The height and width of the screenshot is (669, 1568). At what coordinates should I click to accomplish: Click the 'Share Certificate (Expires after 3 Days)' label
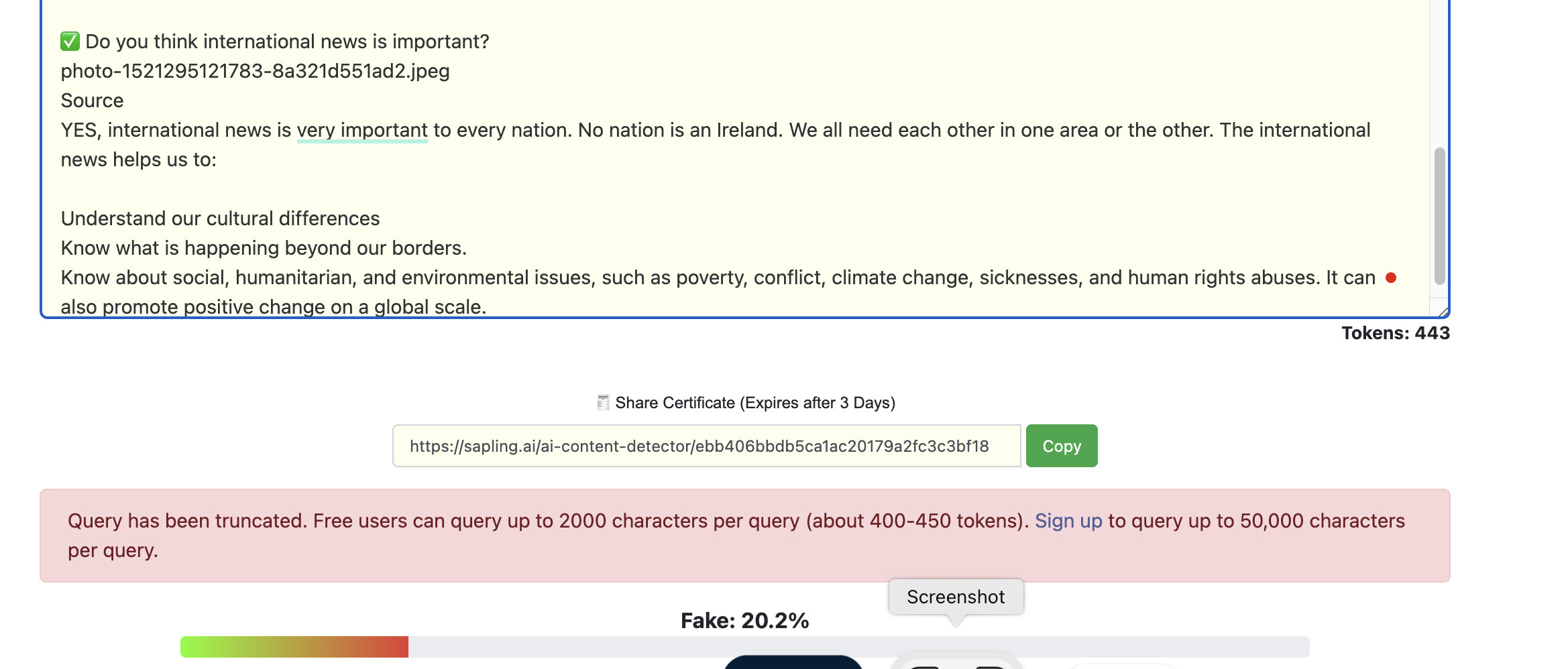[755, 403]
